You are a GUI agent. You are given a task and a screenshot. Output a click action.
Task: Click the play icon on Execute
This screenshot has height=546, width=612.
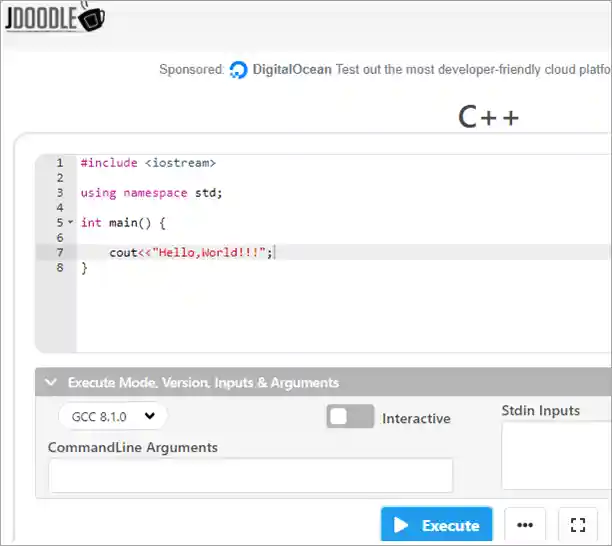(402, 525)
